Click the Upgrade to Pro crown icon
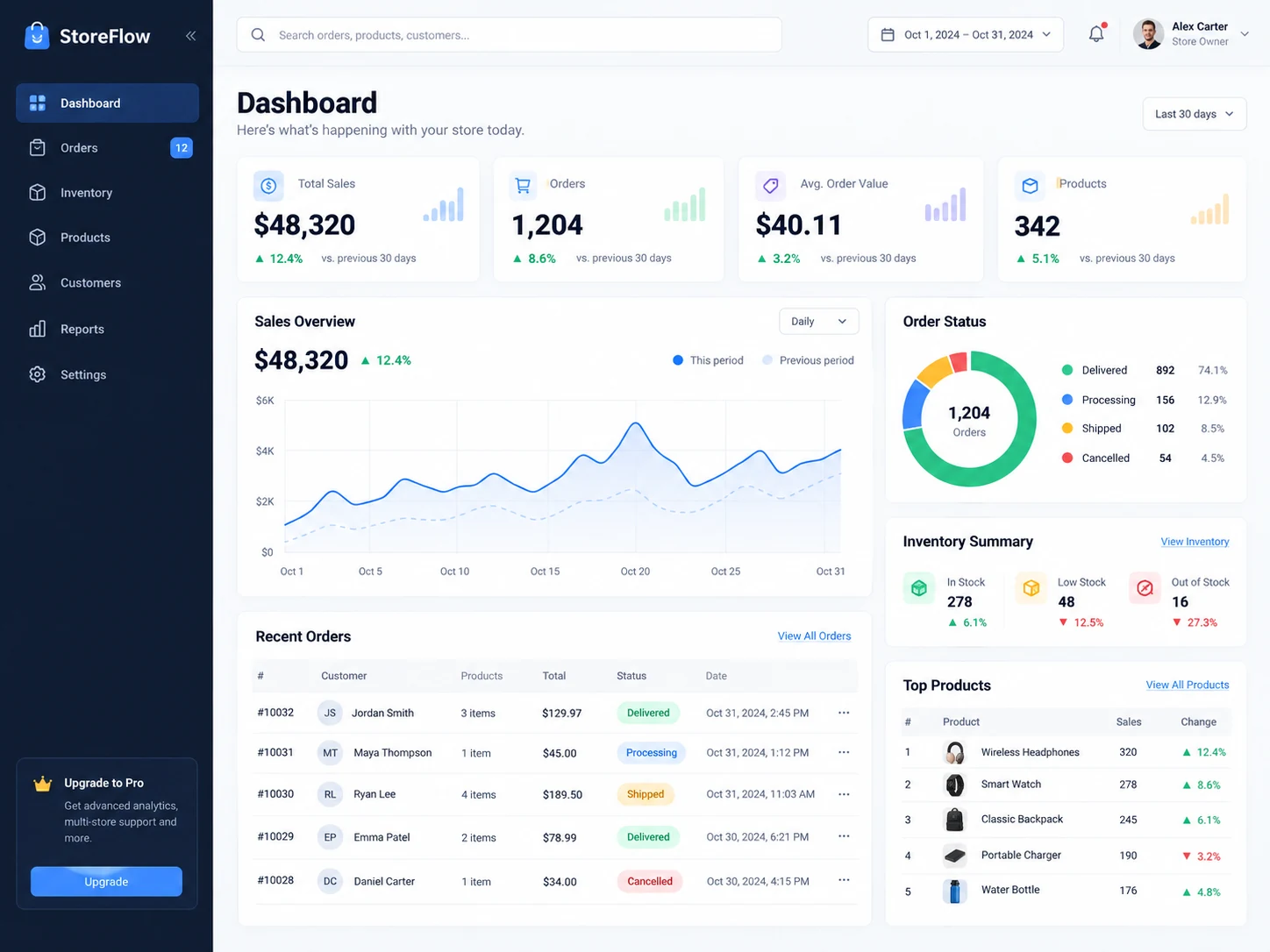This screenshot has width=1270, height=952. 42,784
